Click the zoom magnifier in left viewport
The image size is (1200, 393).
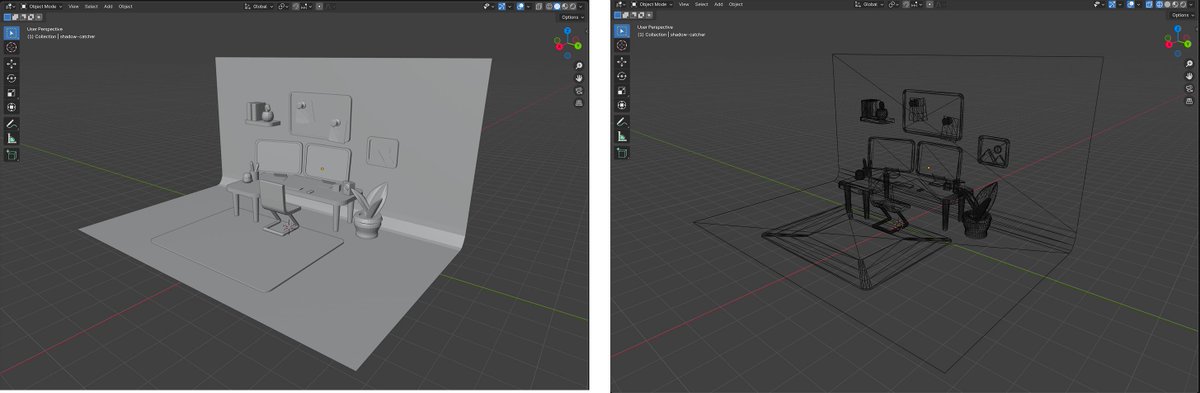tap(579, 66)
